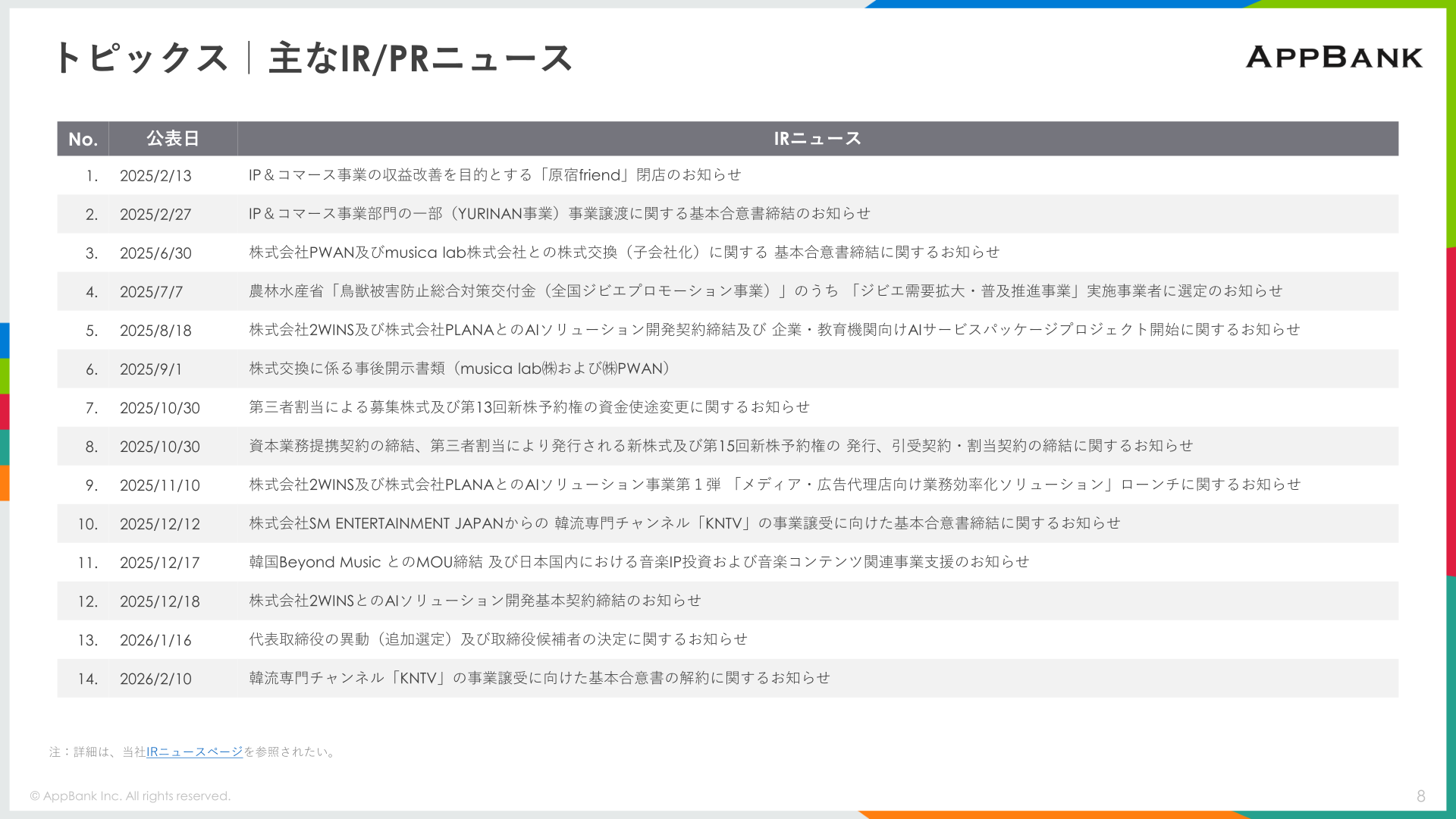Click row number 7. in the table

click(x=92, y=408)
